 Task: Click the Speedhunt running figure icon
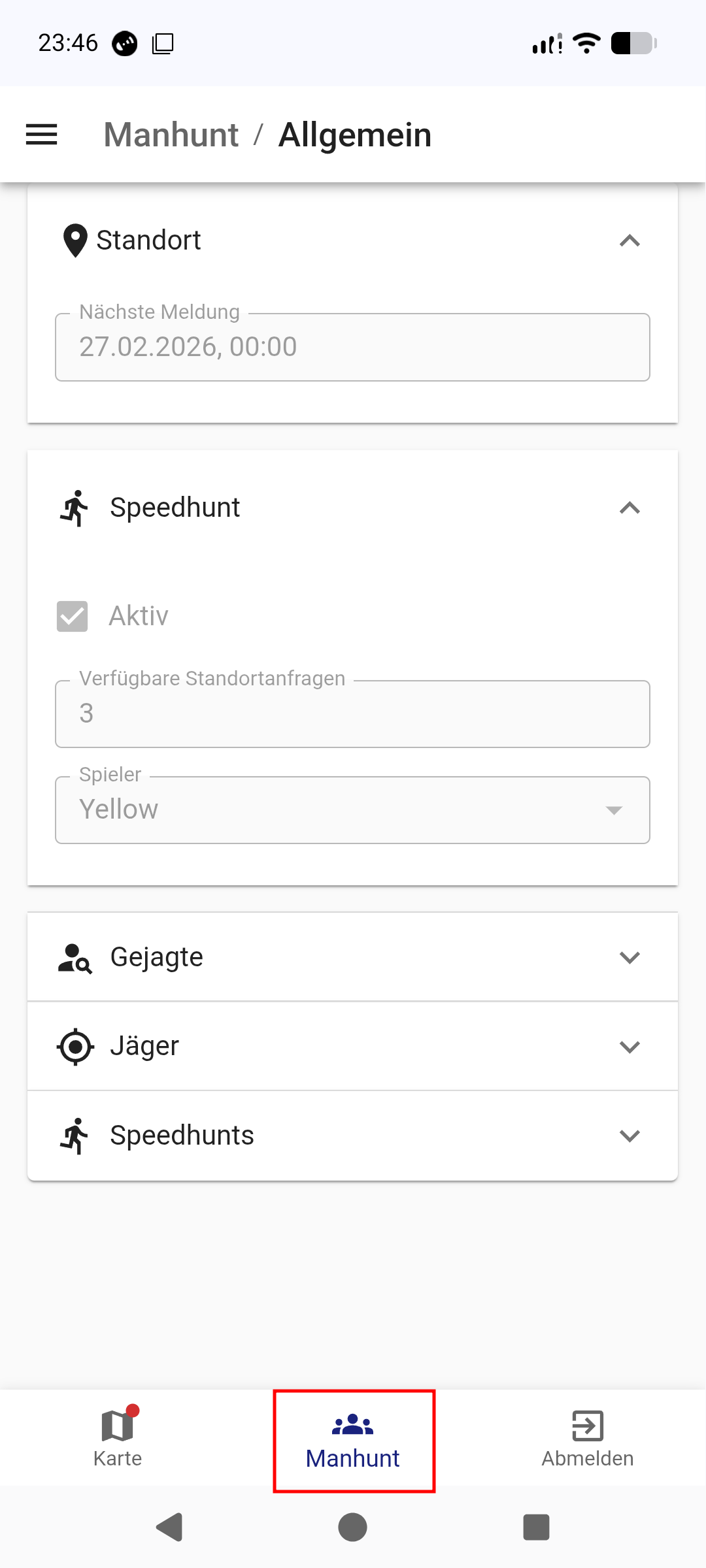click(x=75, y=508)
